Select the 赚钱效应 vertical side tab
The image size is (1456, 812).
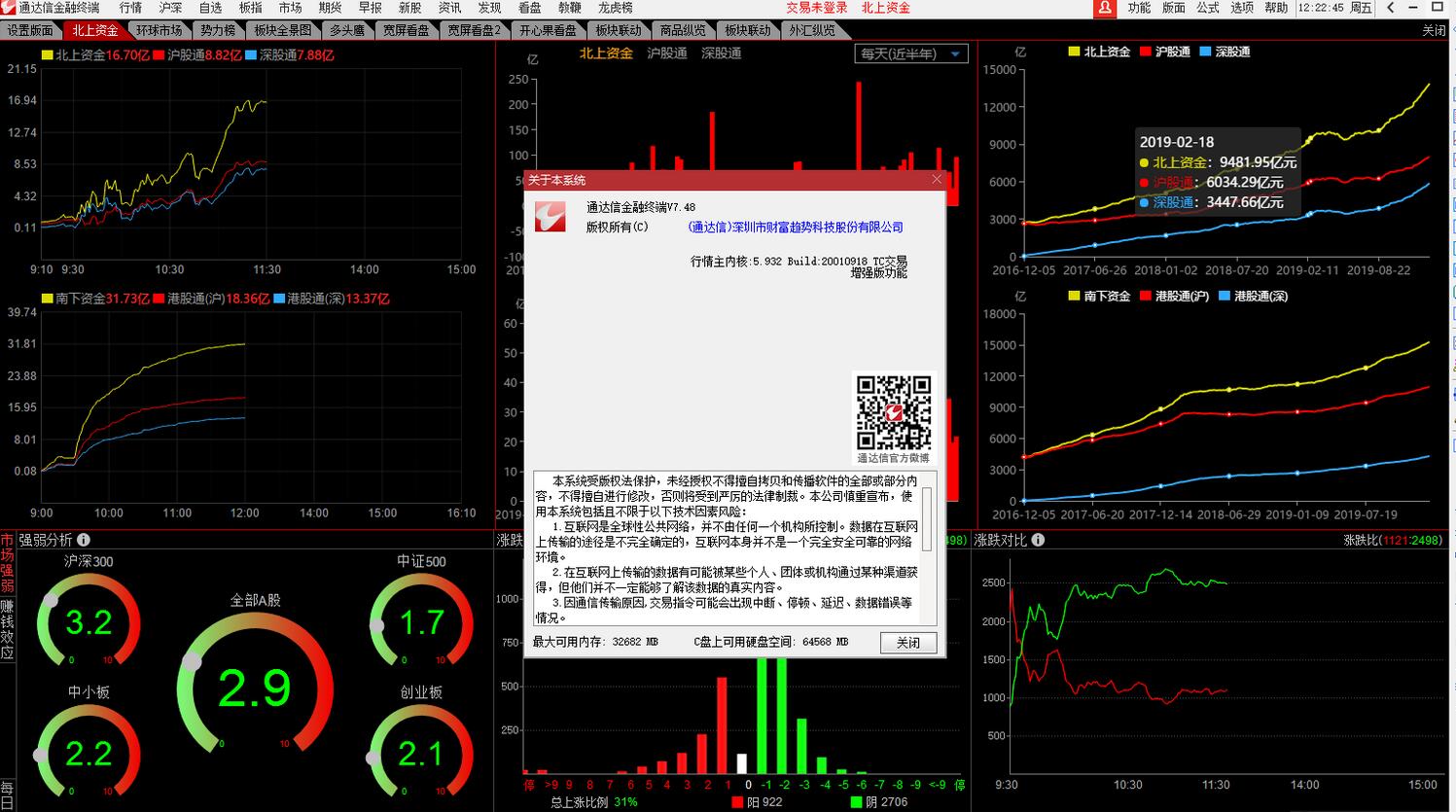coord(7,629)
